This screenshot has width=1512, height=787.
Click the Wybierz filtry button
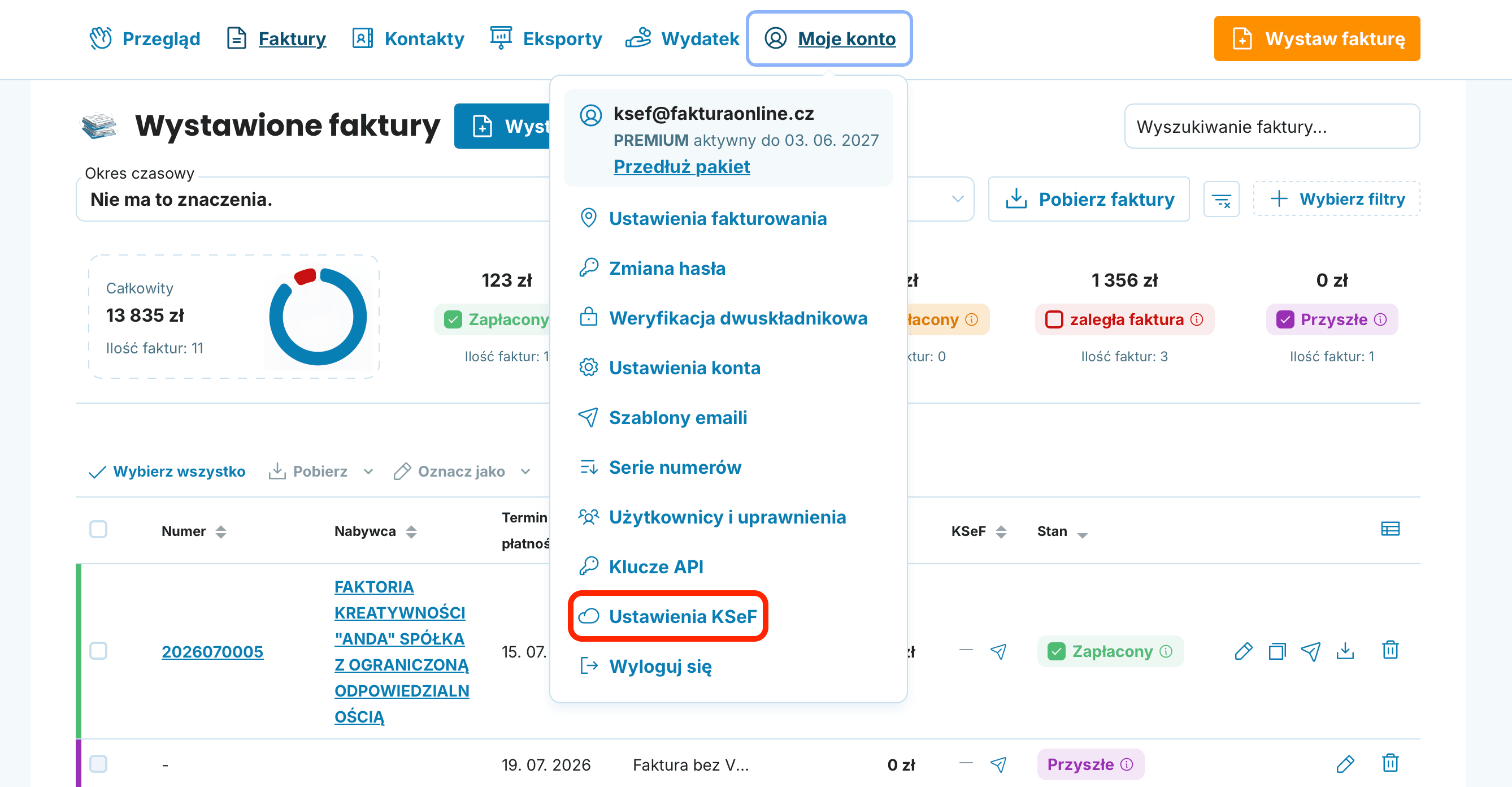point(1336,199)
